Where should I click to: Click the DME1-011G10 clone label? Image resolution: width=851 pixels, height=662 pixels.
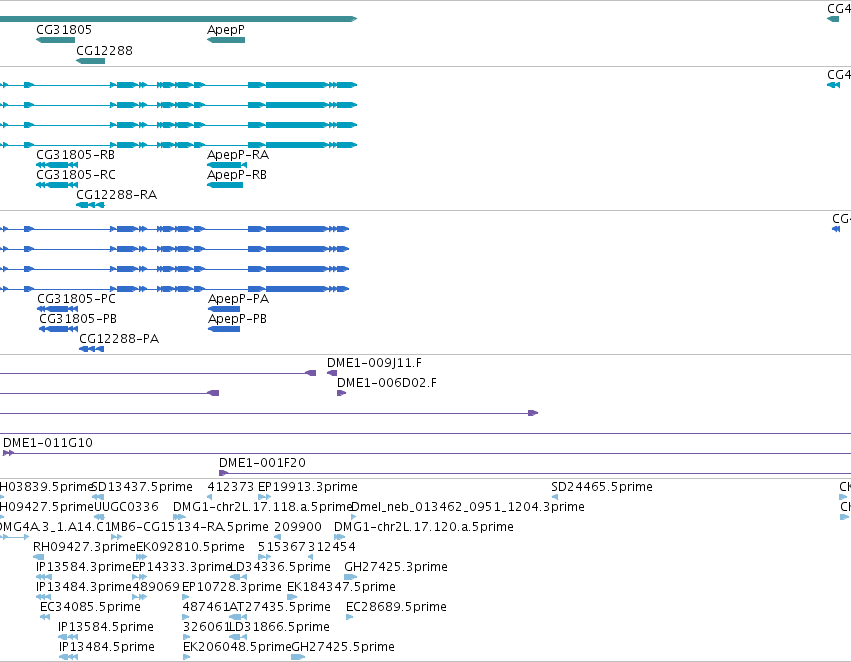click(x=48, y=443)
